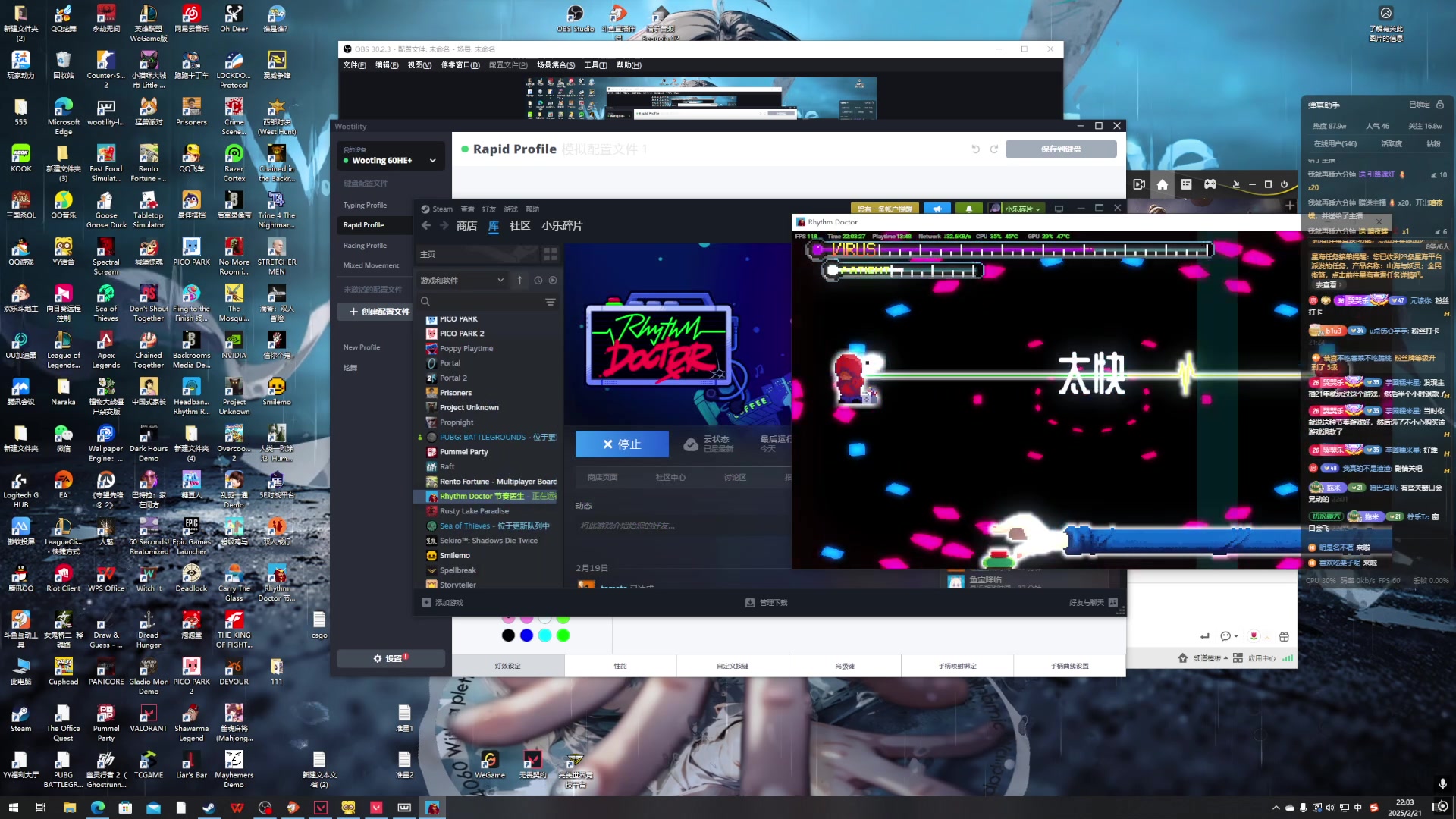
Task: Click video camera icon in streaming toolbar
Action: pos(1139,184)
